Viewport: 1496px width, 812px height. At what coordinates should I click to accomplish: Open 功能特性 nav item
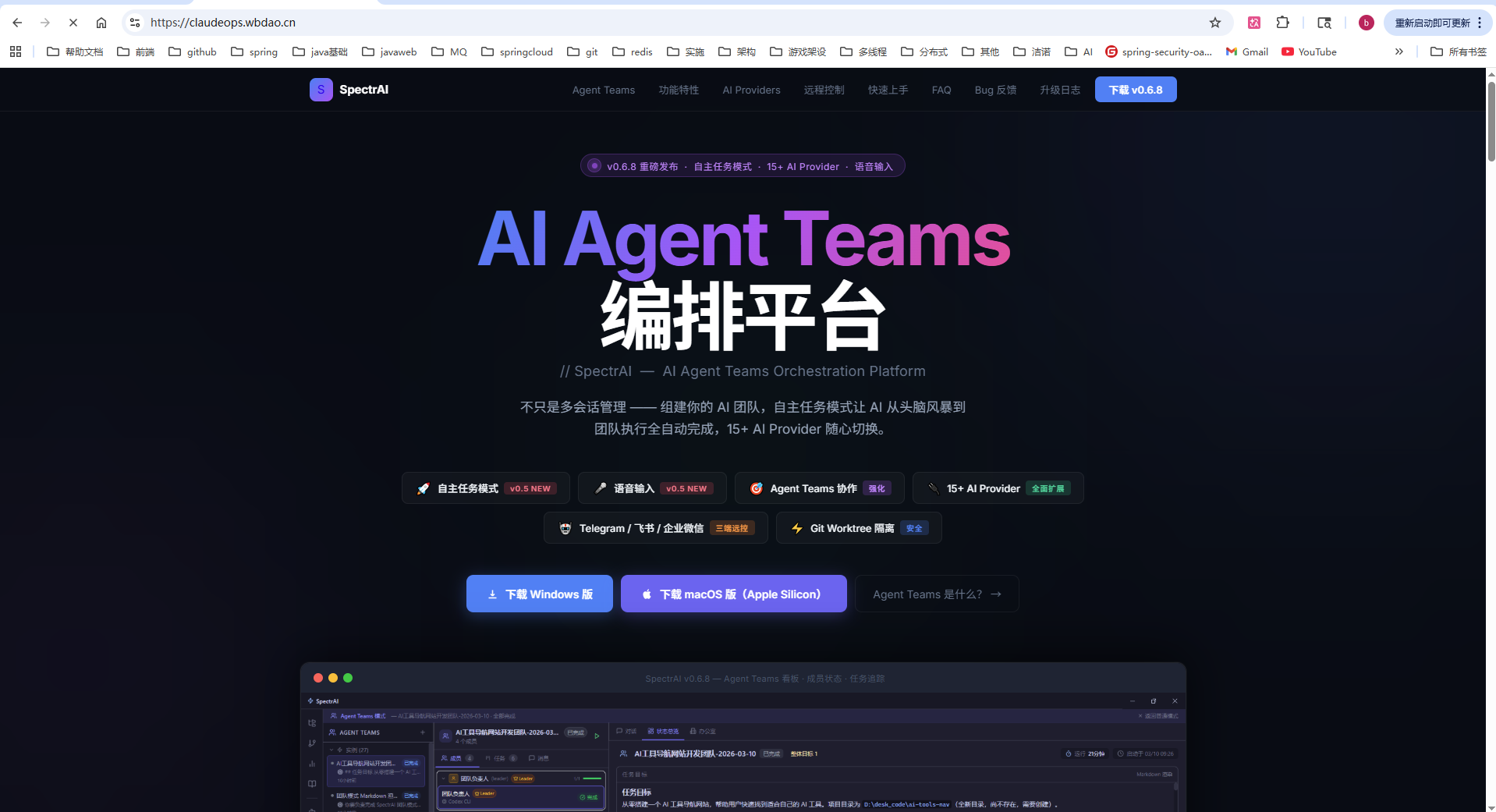point(679,90)
